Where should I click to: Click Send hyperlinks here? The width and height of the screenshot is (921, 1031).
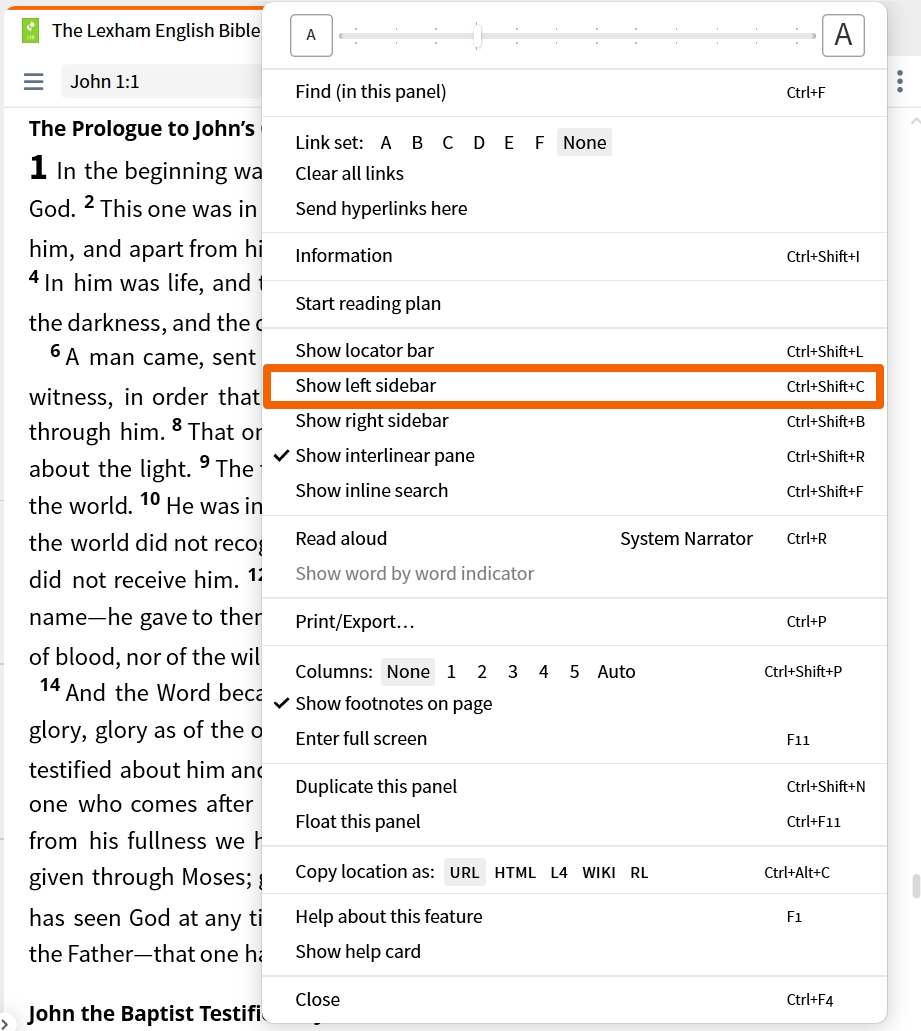[575, 208]
